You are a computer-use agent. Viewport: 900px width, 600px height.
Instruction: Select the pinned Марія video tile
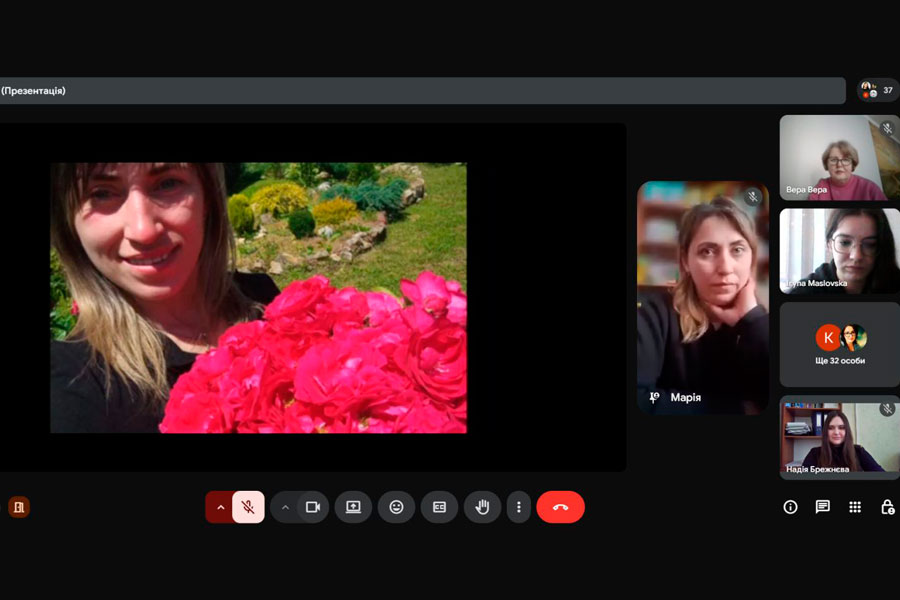[x=703, y=297]
